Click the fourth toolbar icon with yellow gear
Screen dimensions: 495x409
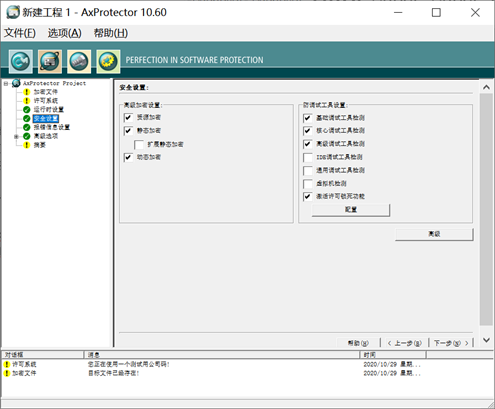click(x=108, y=61)
